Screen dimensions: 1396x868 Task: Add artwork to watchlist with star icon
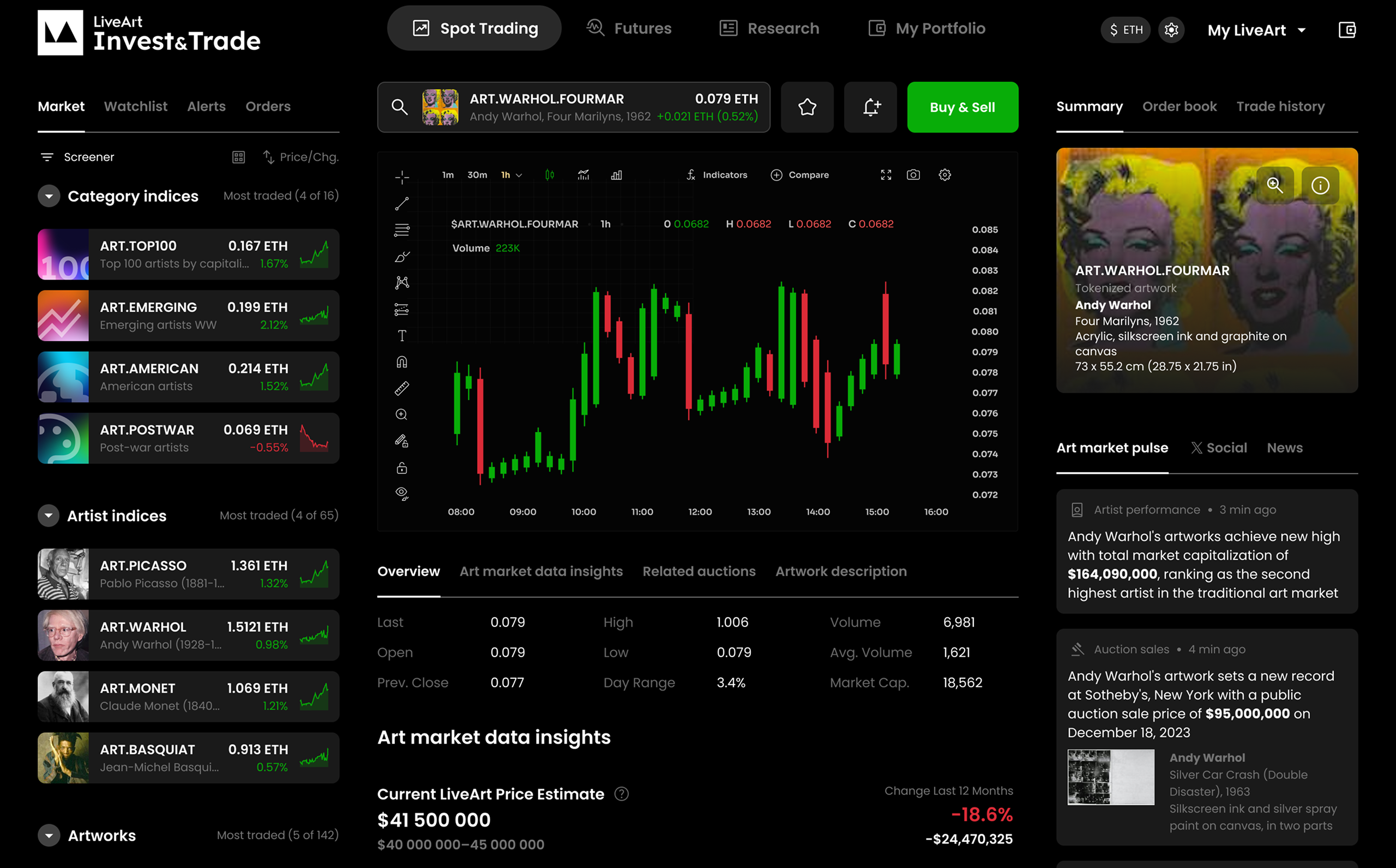807,107
